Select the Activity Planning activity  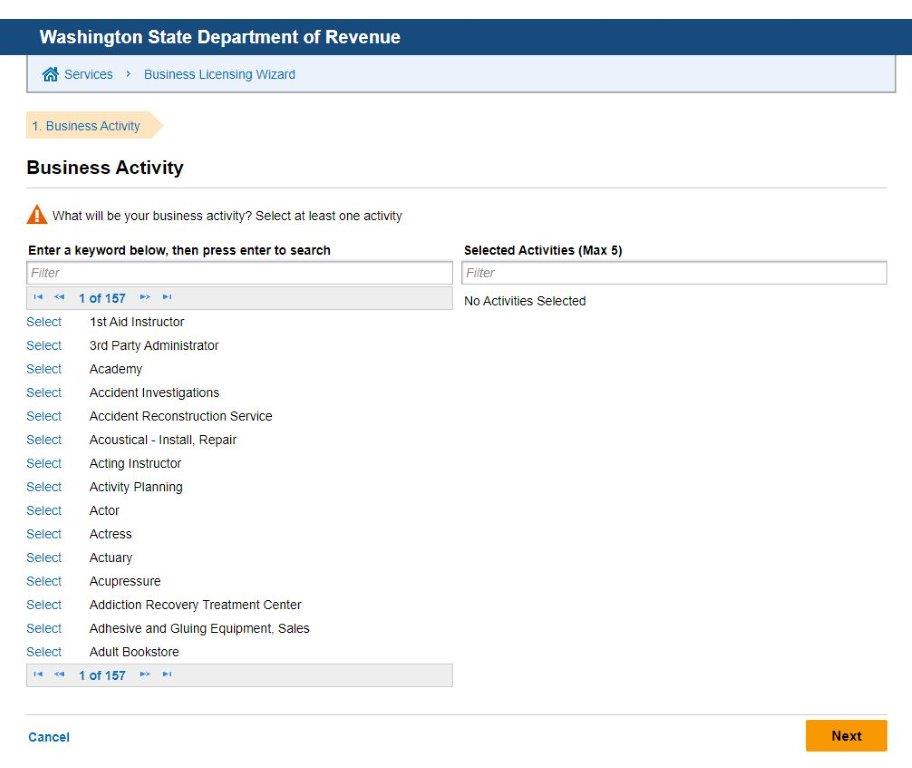point(44,487)
